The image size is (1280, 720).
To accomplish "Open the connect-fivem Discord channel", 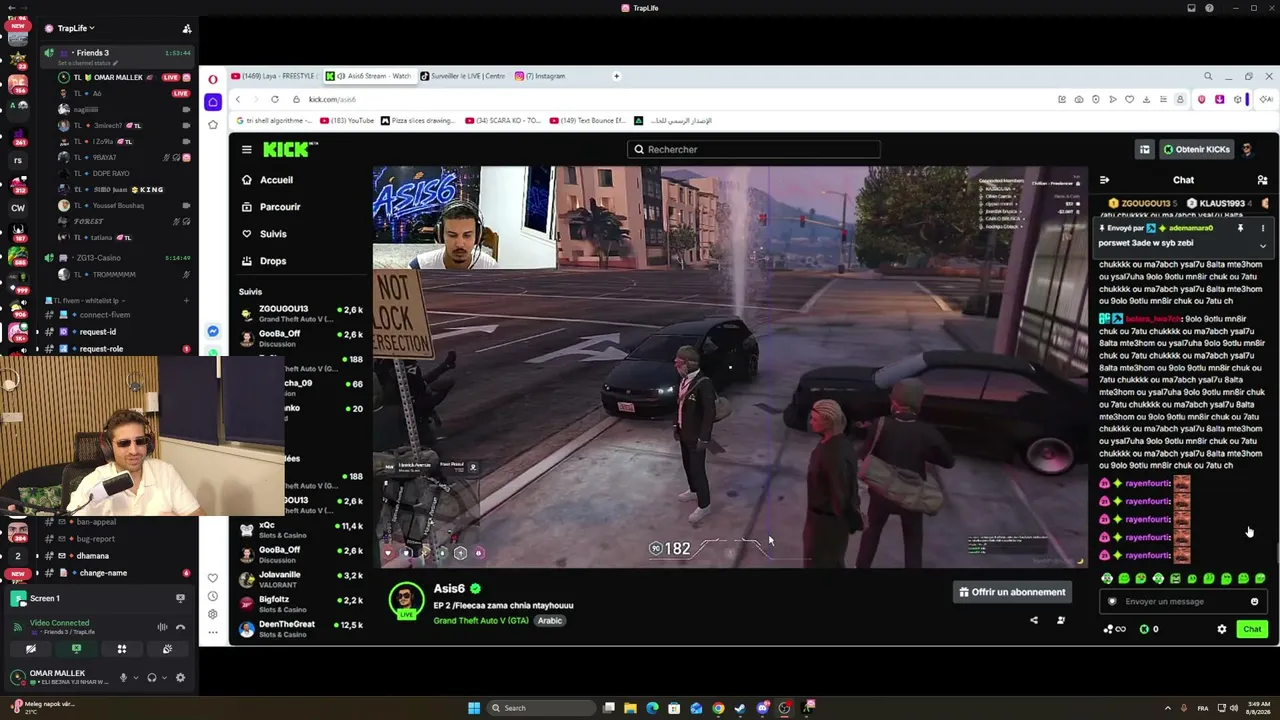I will tap(105, 315).
